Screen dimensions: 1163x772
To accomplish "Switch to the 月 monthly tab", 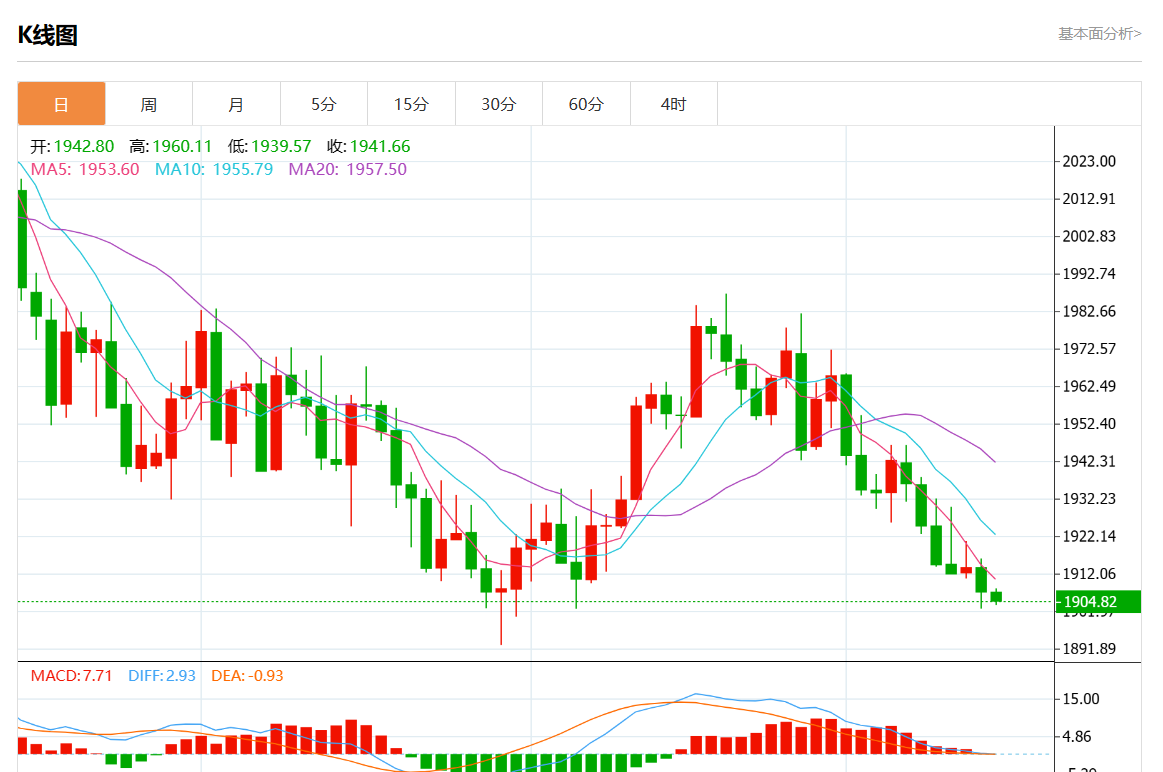I will (237, 104).
